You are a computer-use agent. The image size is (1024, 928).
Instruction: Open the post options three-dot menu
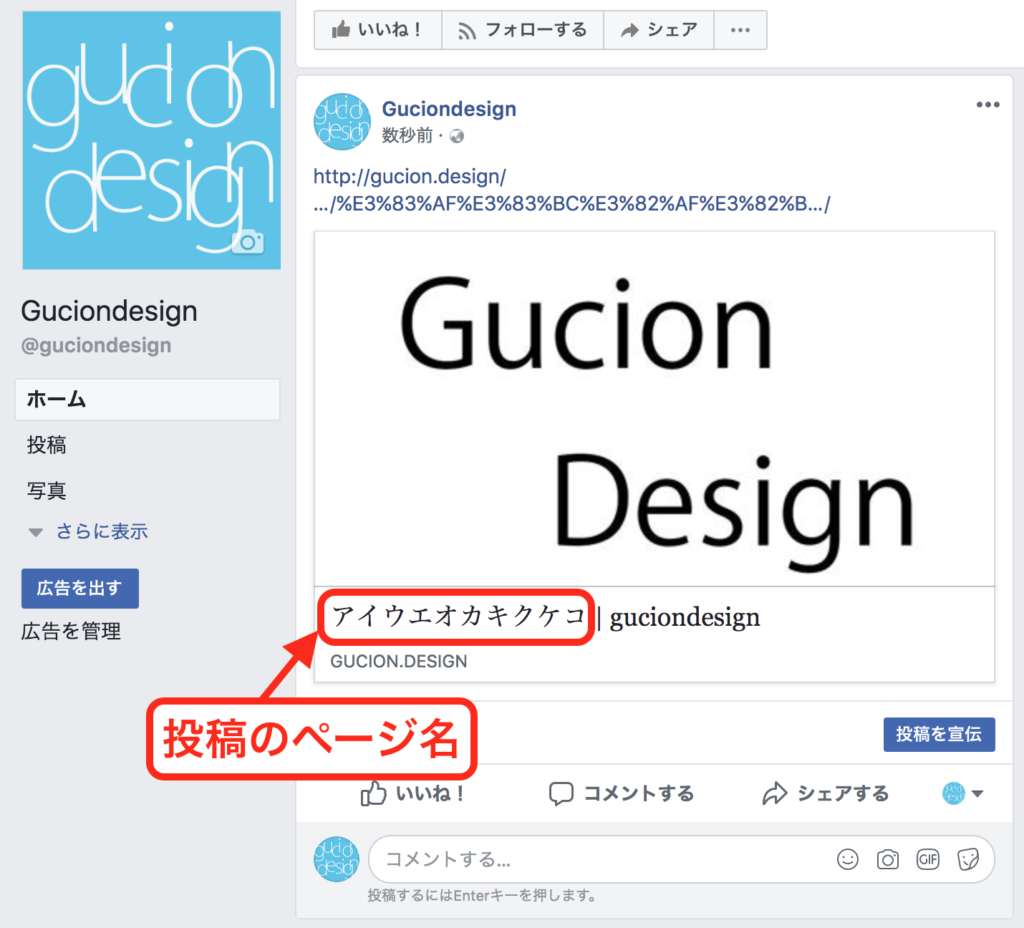[x=987, y=106]
